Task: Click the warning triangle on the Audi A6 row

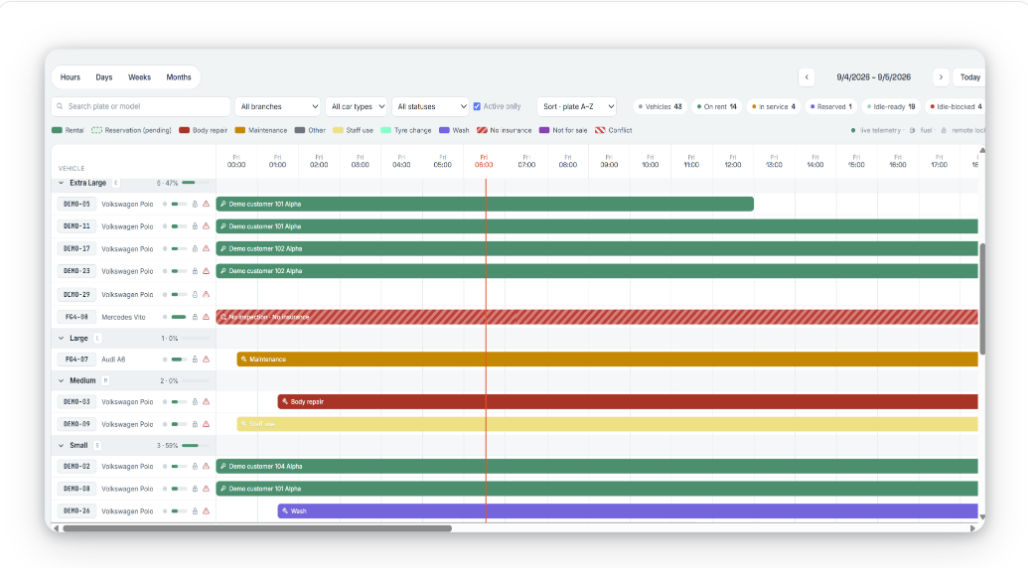Action: pyautogui.click(x=206, y=359)
